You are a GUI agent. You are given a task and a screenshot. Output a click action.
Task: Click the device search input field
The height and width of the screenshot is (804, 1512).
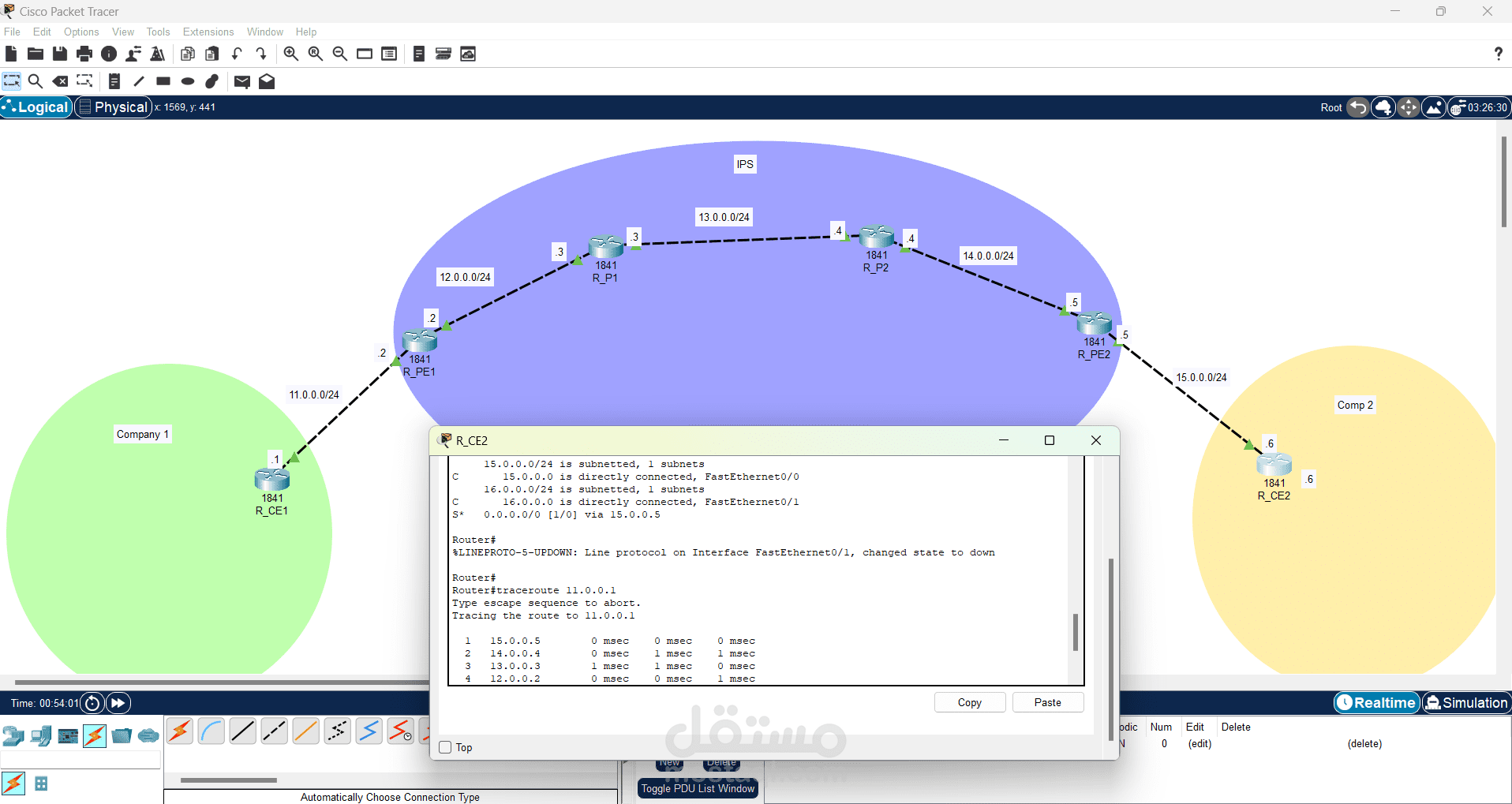[x=80, y=760]
